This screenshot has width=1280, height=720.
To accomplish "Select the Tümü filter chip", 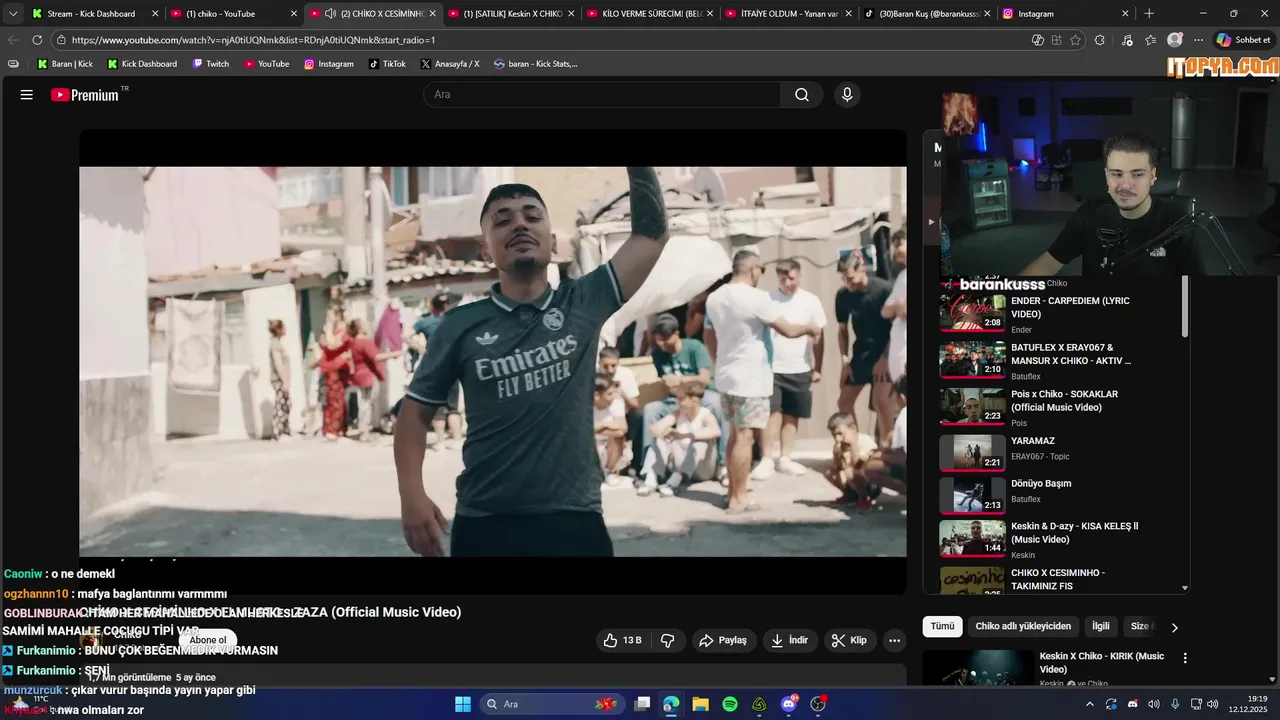I will point(942,626).
